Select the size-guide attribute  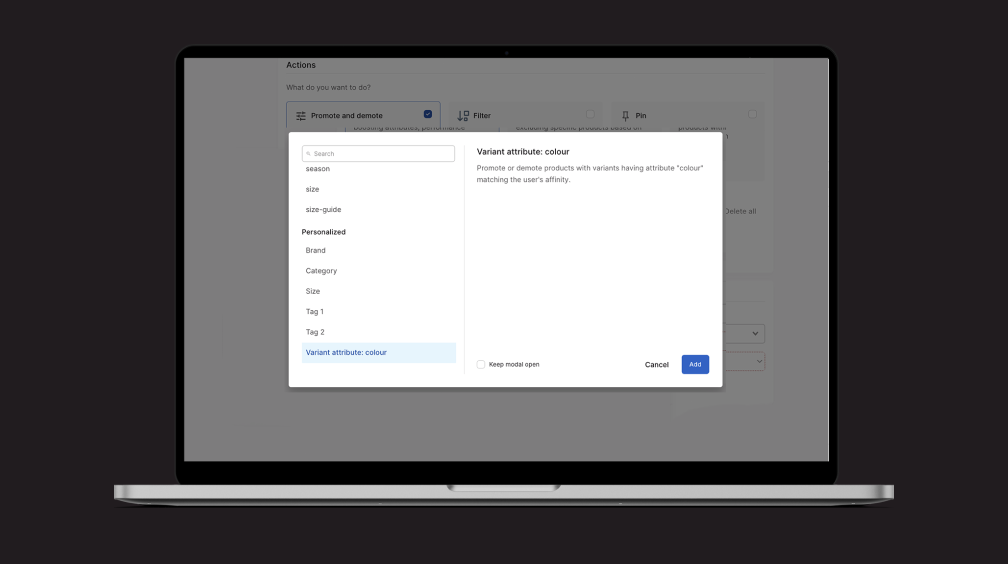(323, 210)
